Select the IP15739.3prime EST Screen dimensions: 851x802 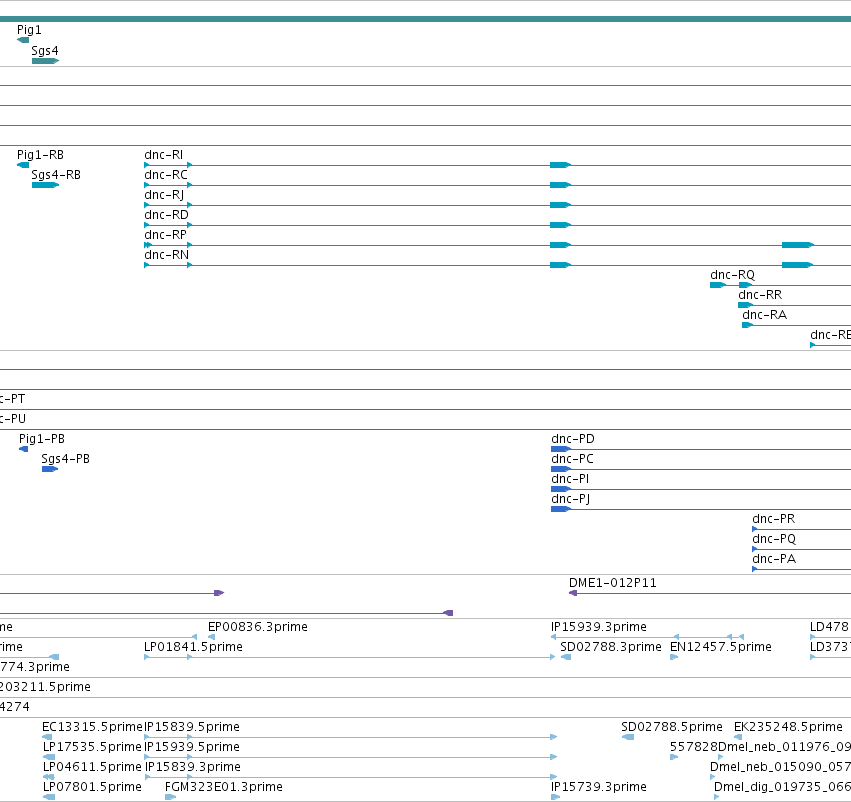555,797
